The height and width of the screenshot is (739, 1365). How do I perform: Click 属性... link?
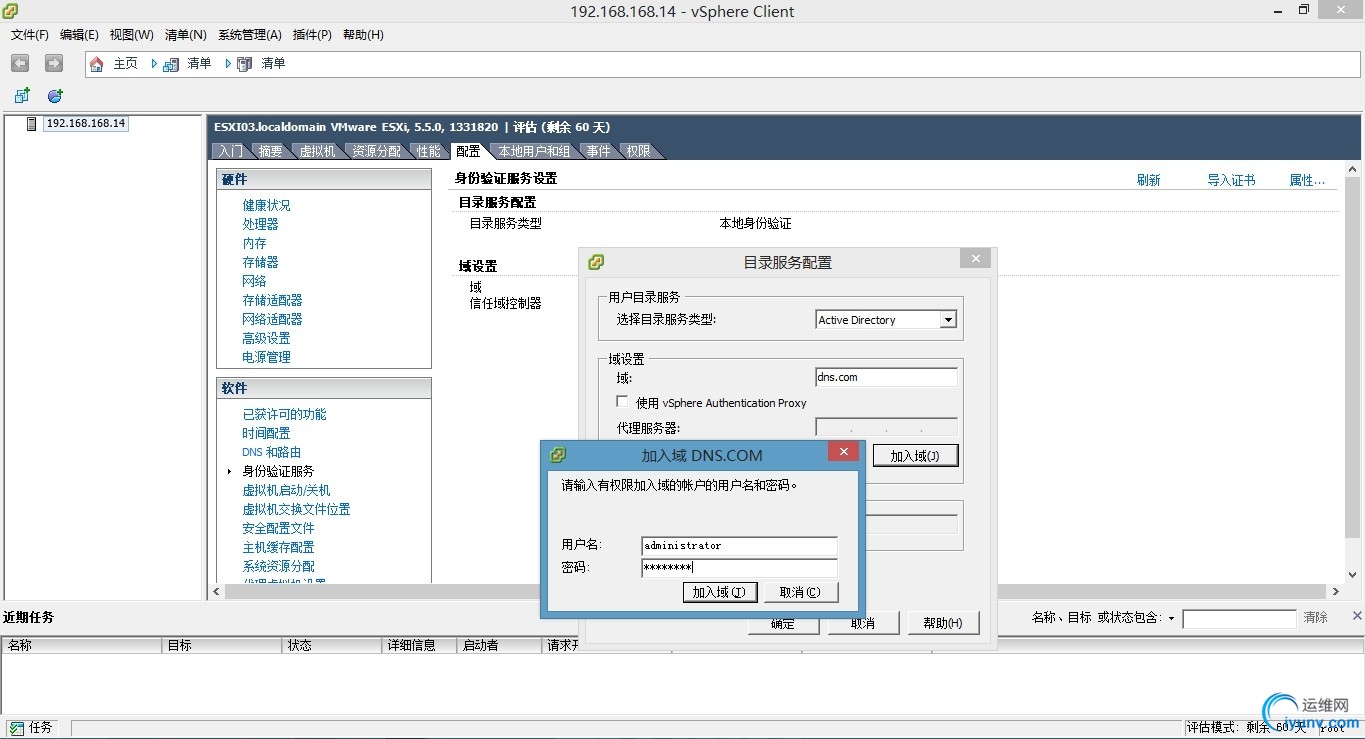click(x=1307, y=180)
